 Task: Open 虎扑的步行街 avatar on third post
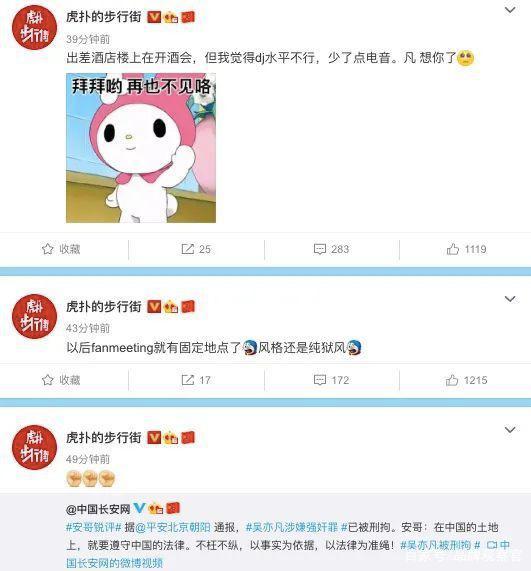click(35, 447)
